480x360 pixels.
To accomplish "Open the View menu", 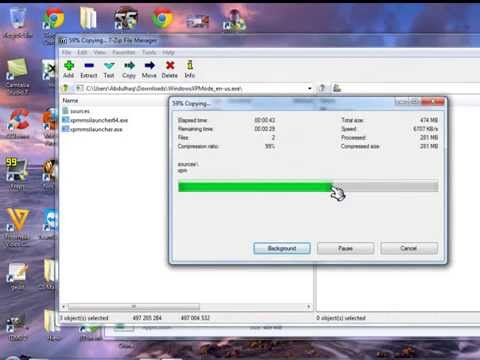I will tap(100, 52).
